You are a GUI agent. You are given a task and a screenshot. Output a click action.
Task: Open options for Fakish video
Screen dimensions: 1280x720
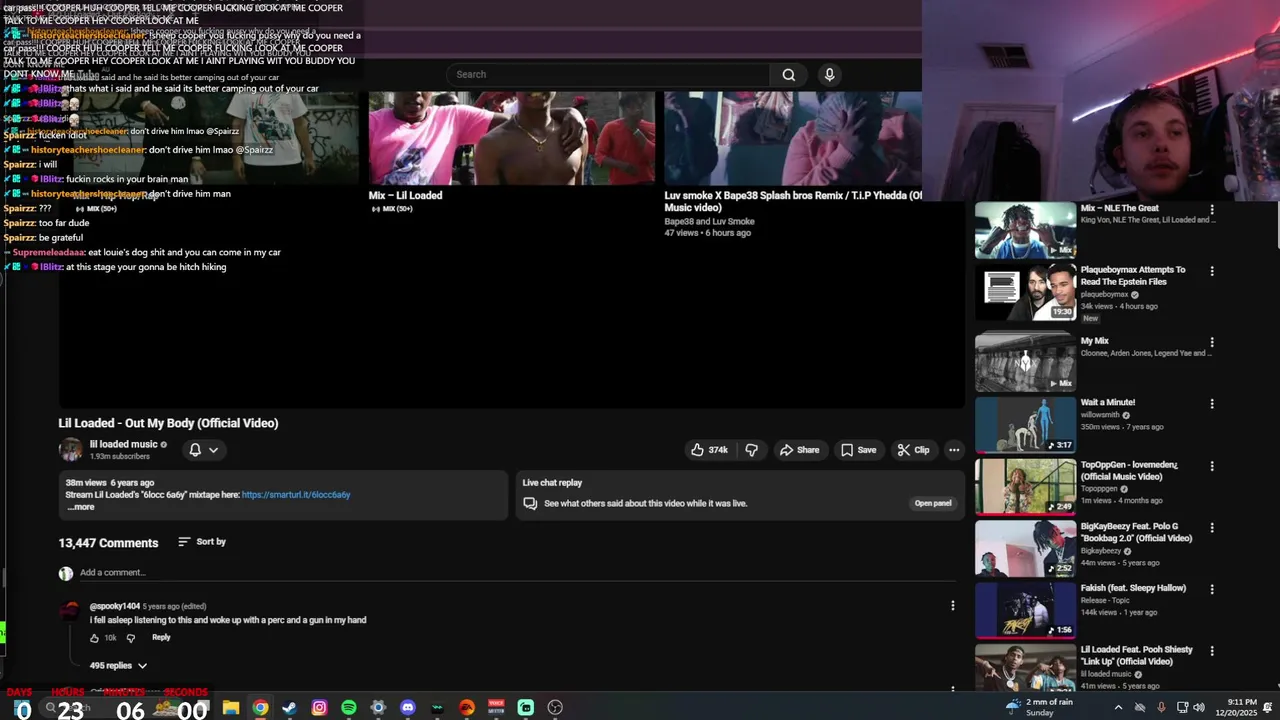[x=1212, y=589]
